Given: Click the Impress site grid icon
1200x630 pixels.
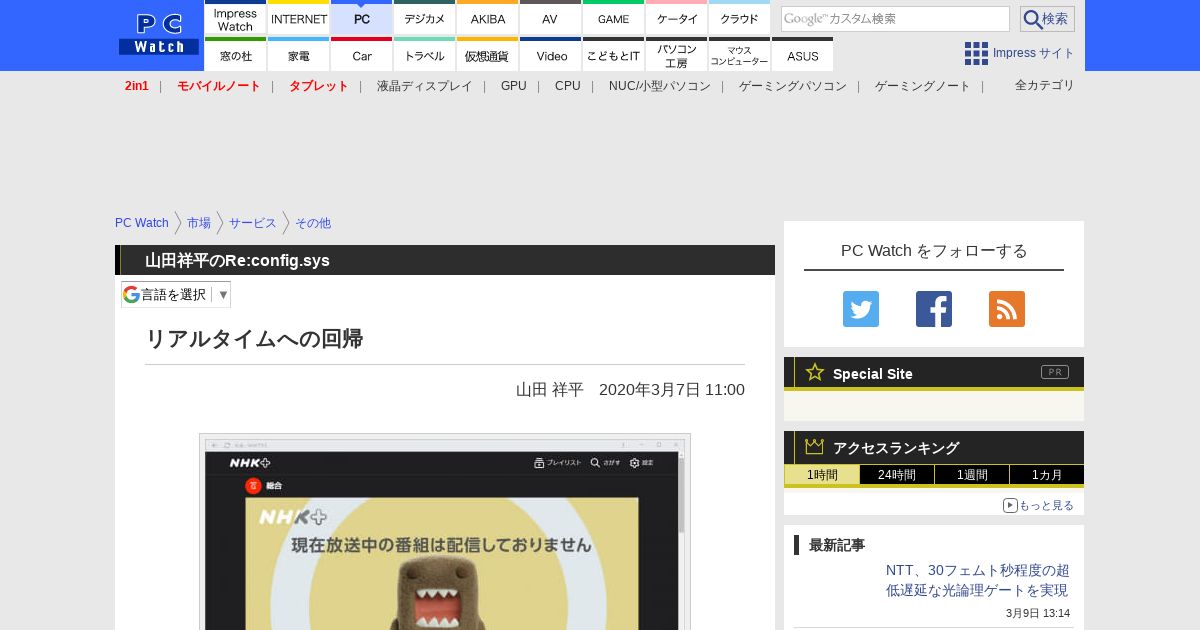Looking at the screenshot, I should pyautogui.click(x=976, y=53).
